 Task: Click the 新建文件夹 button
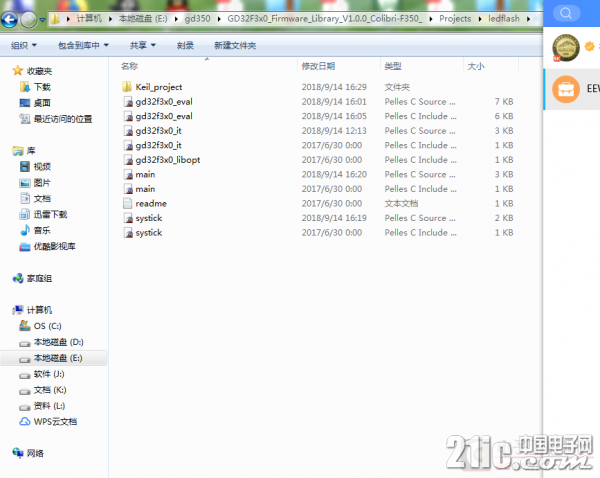tap(235, 46)
